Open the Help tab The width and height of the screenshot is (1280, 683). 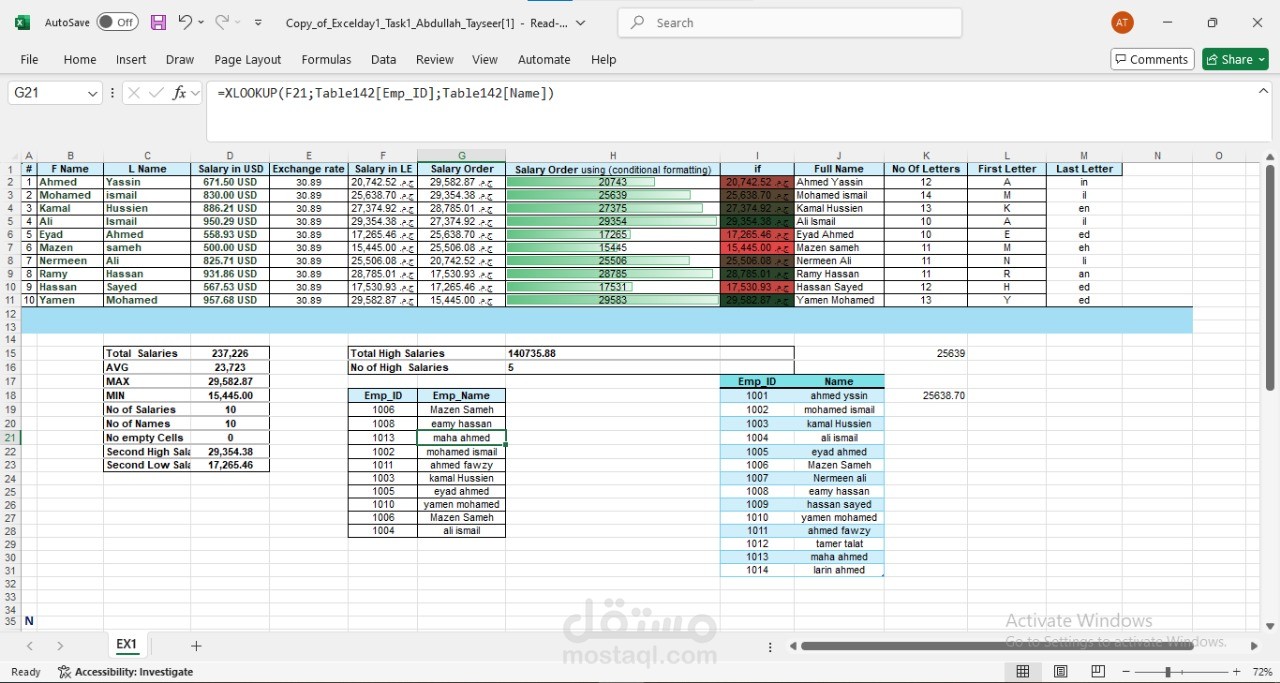pos(604,60)
